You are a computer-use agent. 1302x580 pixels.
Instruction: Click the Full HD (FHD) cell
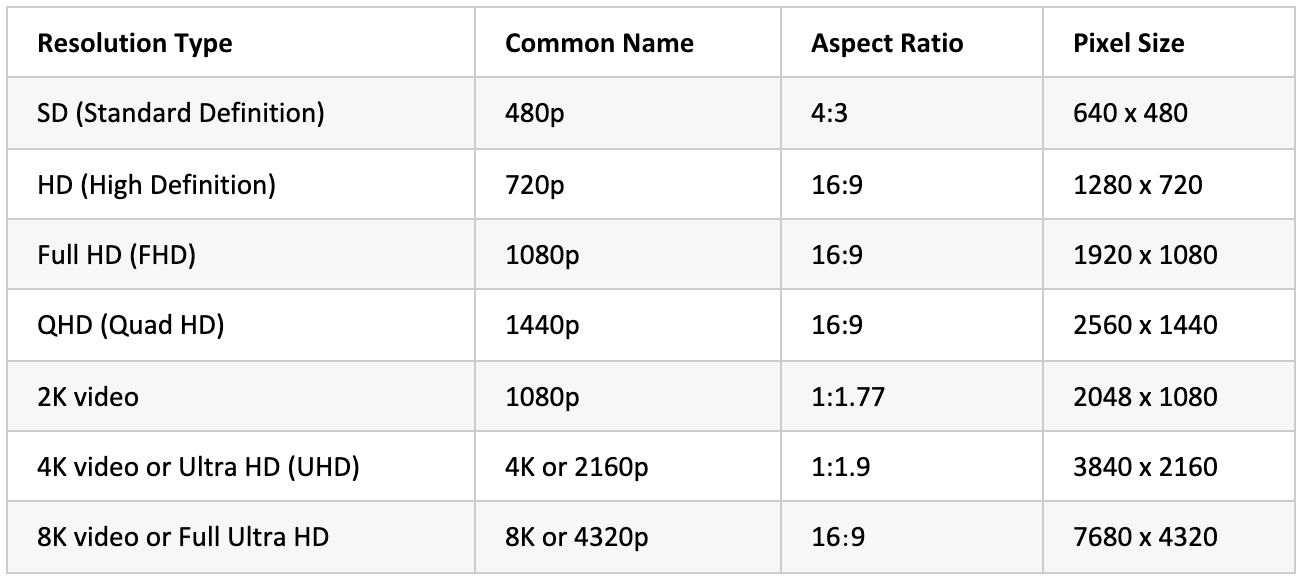click(x=117, y=255)
